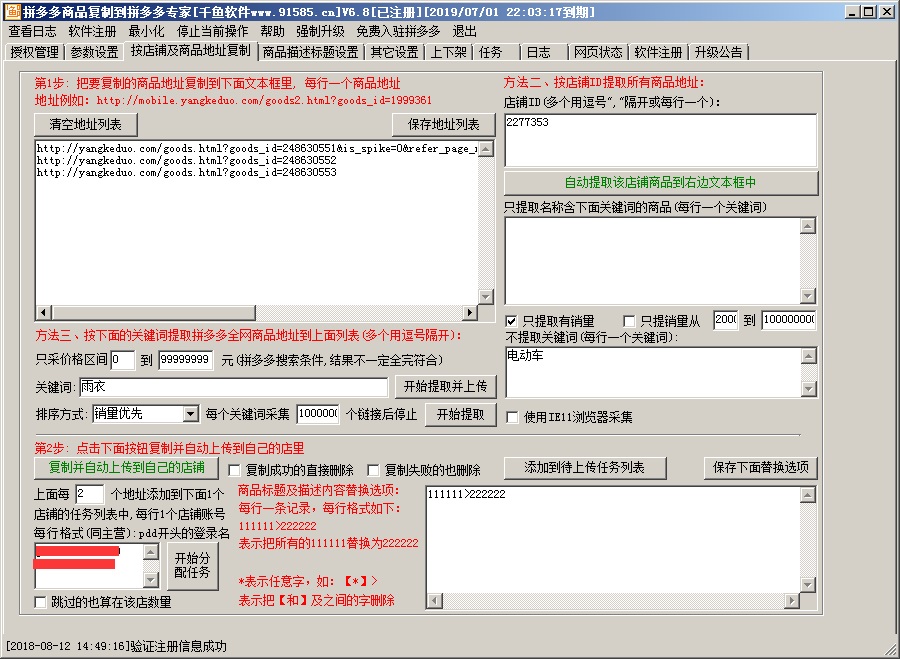Click down arrow of store account list scrollbar

point(150,580)
